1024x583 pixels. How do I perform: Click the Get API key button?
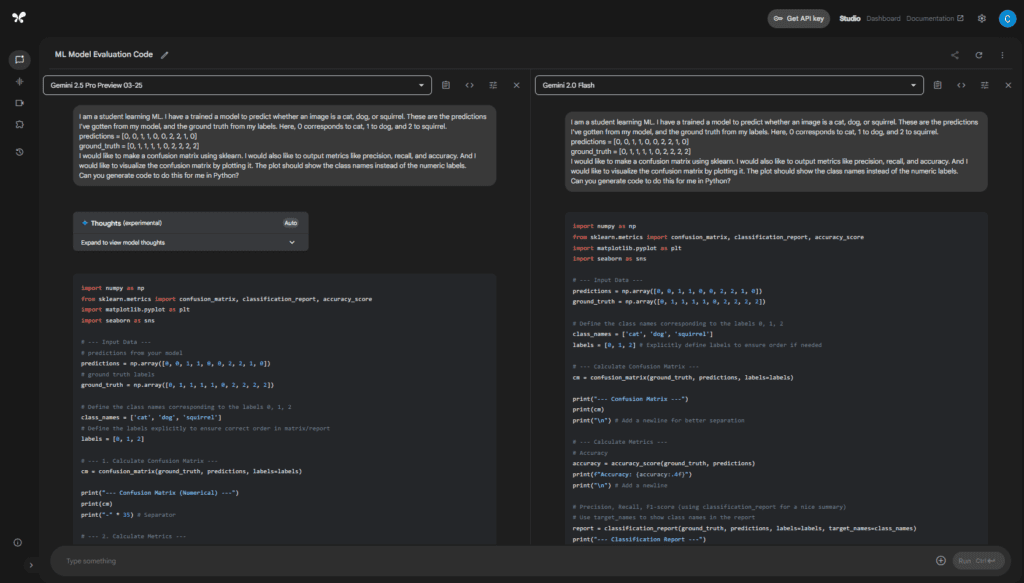tap(798, 18)
